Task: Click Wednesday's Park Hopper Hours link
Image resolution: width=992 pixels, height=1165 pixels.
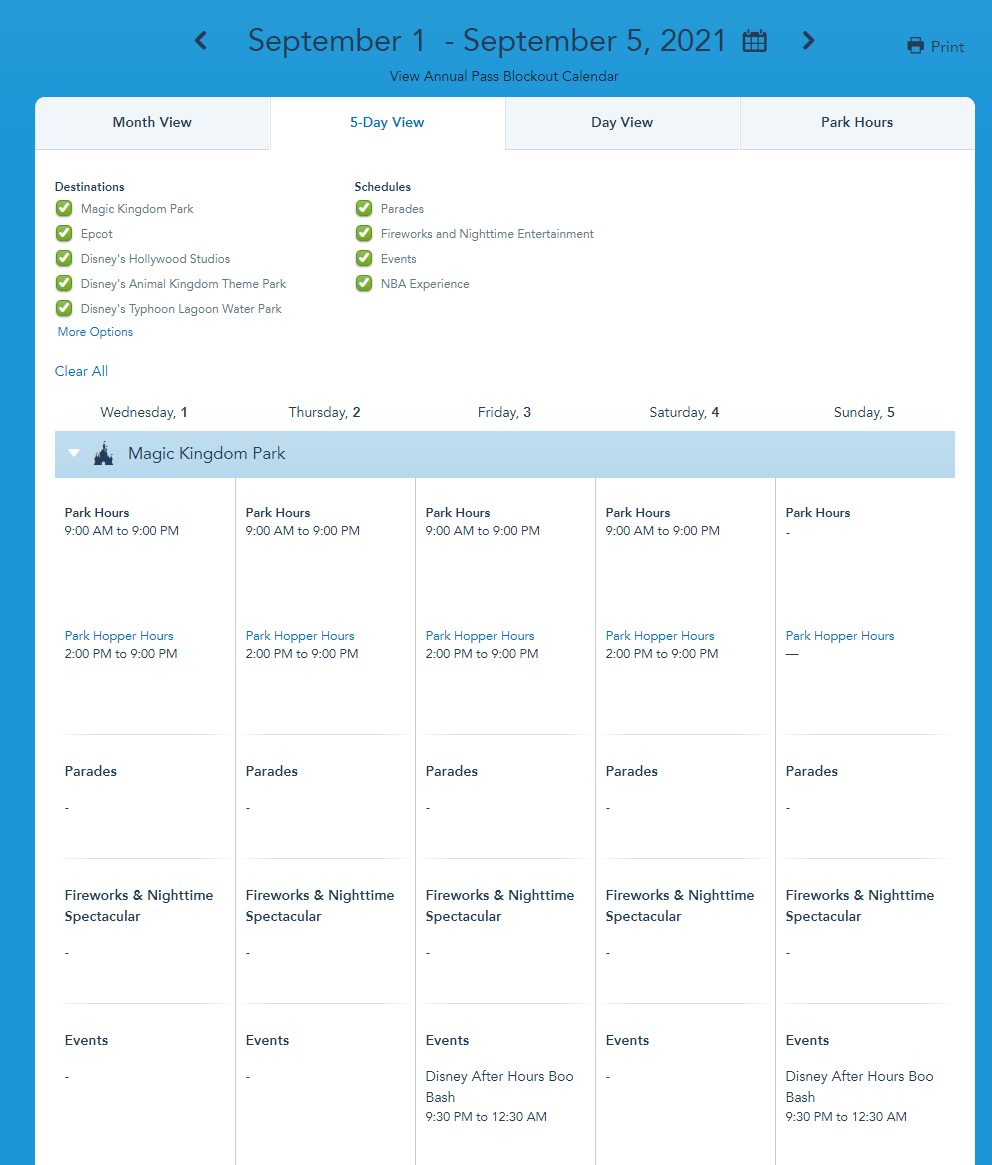Action: [119, 636]
